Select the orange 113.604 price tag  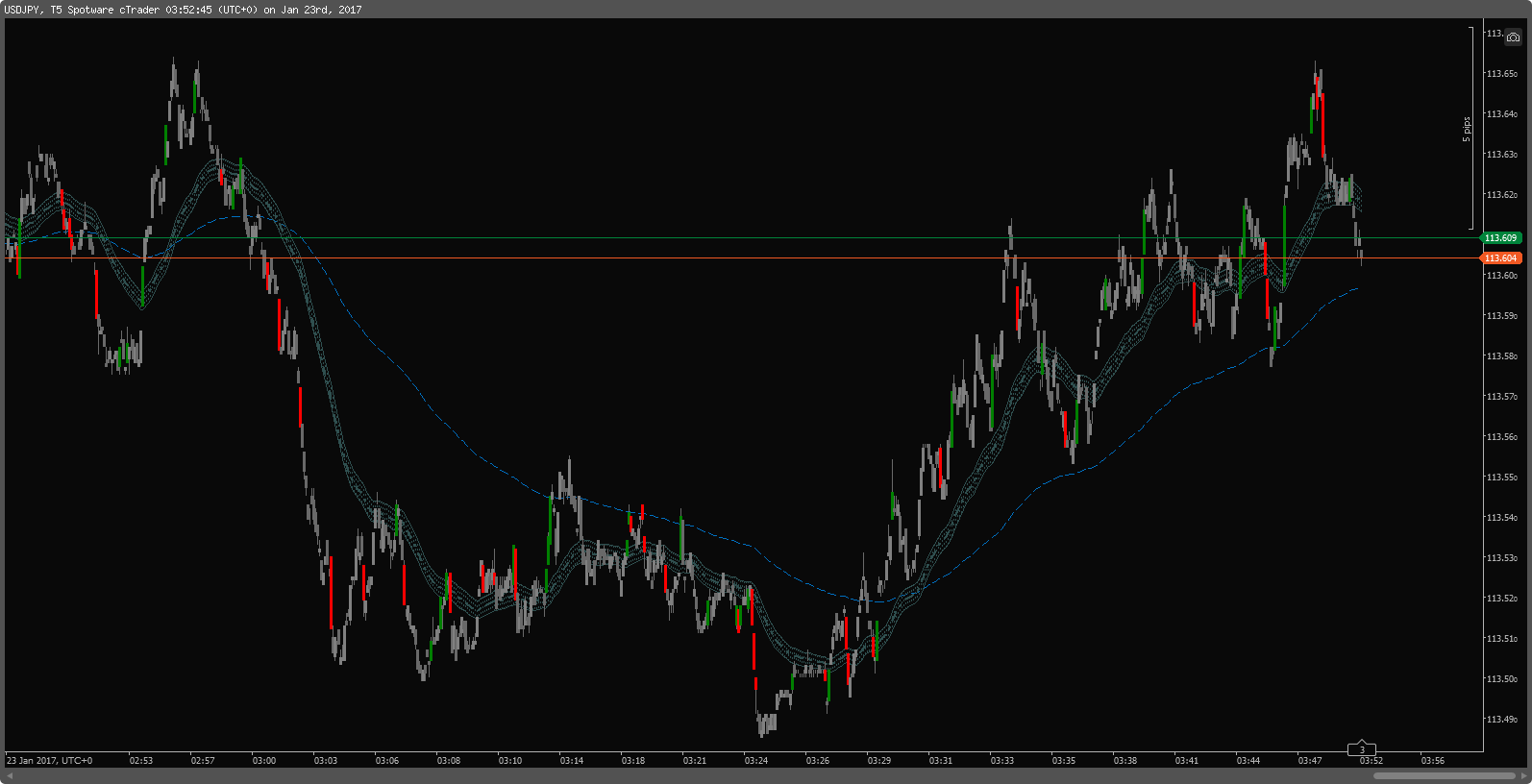pos(1501,257)
